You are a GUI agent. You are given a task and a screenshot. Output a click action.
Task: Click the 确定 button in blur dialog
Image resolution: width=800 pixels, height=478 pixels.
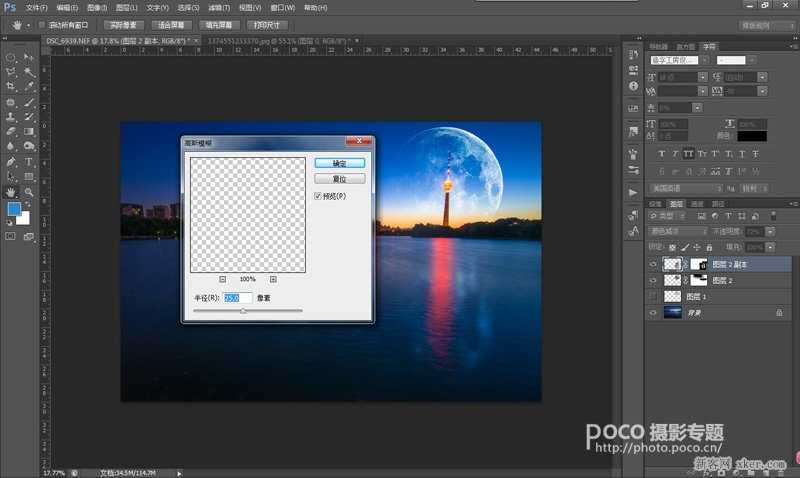[x=339, y=163]
